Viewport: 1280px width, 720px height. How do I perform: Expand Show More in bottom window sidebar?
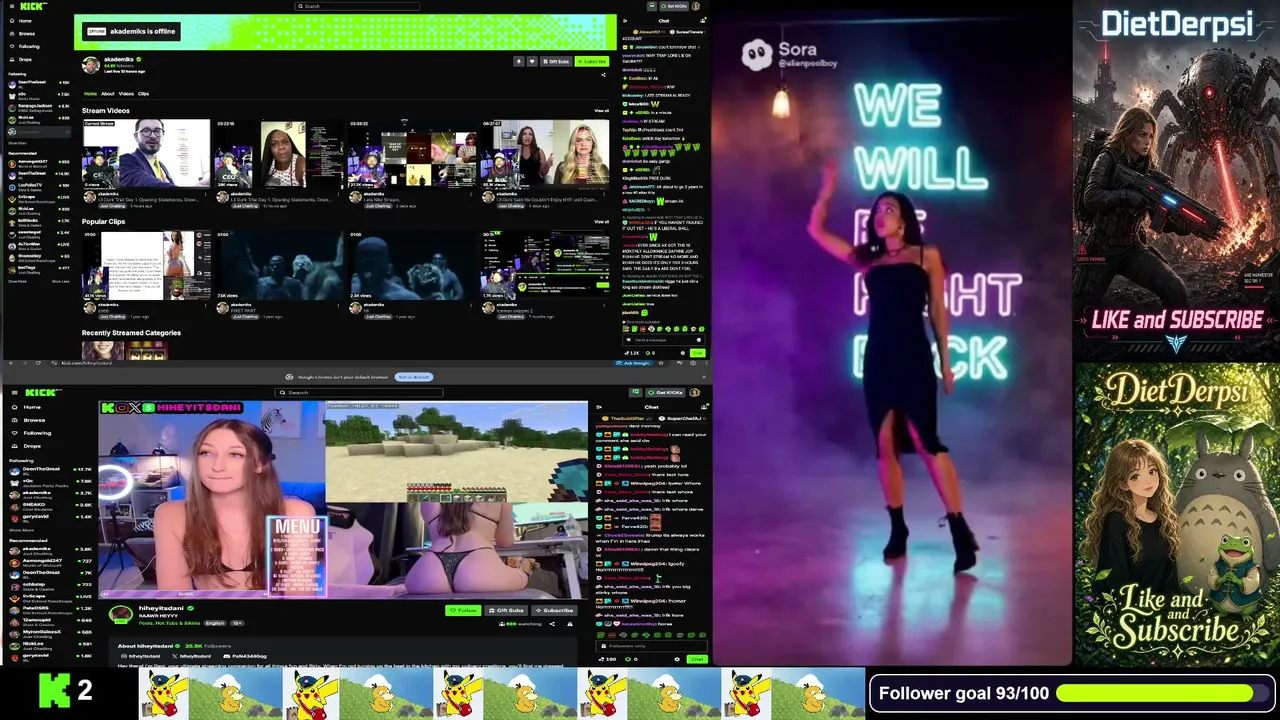click(21, 530)
